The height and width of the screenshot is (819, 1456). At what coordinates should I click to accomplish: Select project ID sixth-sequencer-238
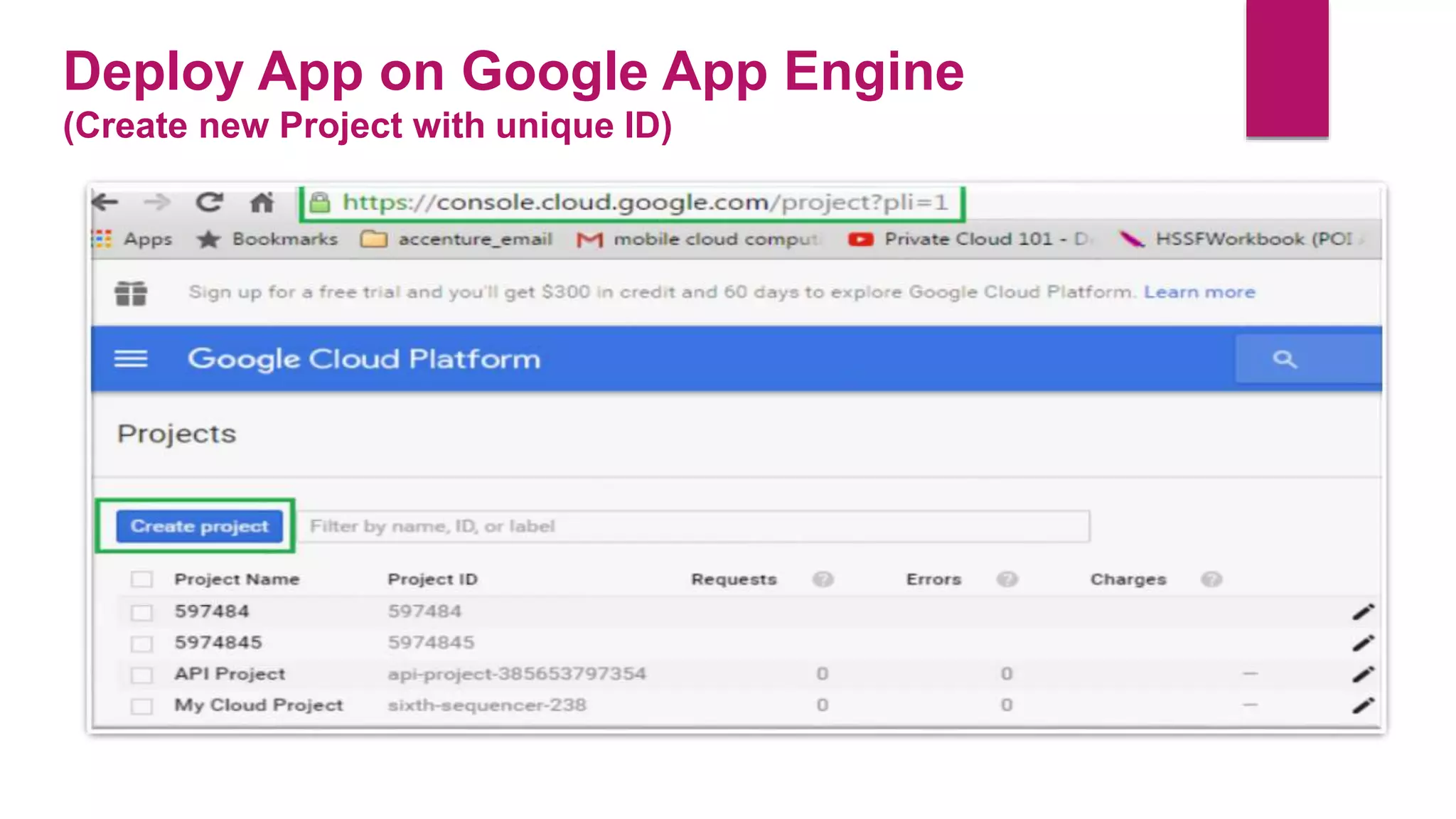(x=487, y=705)
